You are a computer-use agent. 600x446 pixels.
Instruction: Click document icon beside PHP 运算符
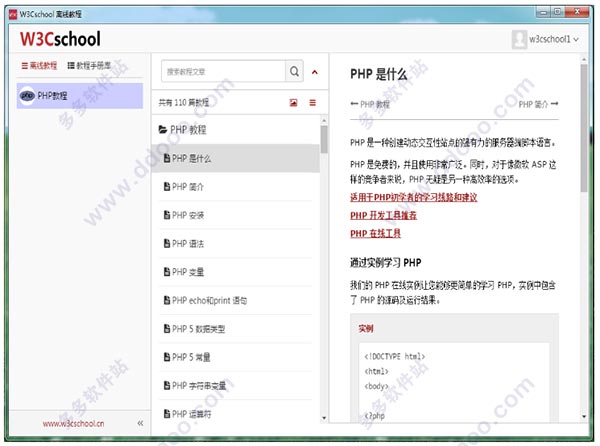167,413
